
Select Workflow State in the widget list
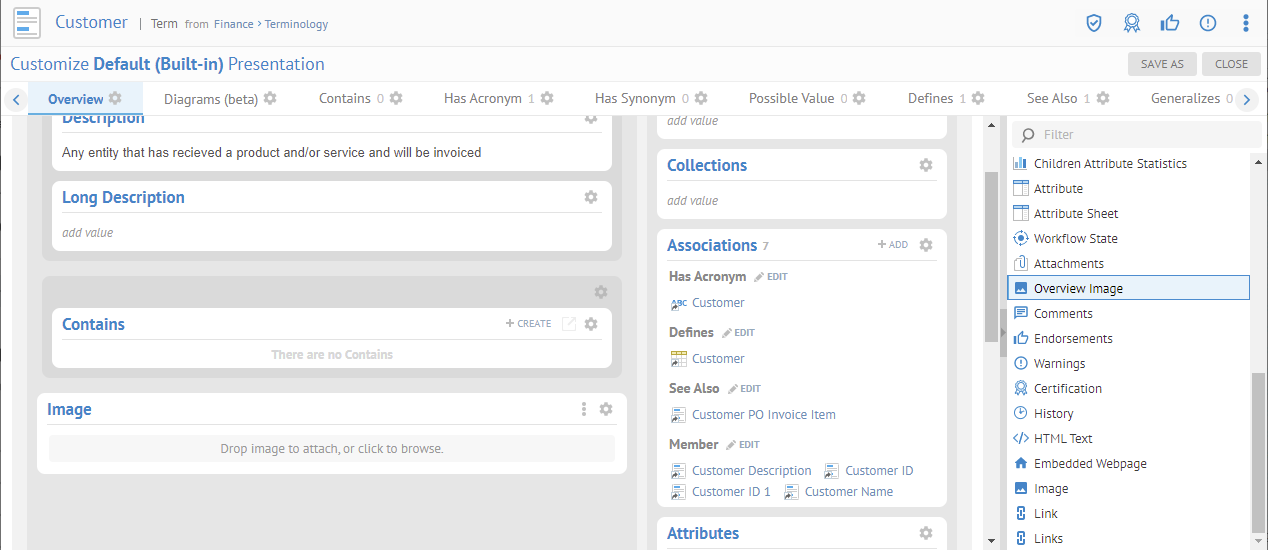click(1075, 239)
